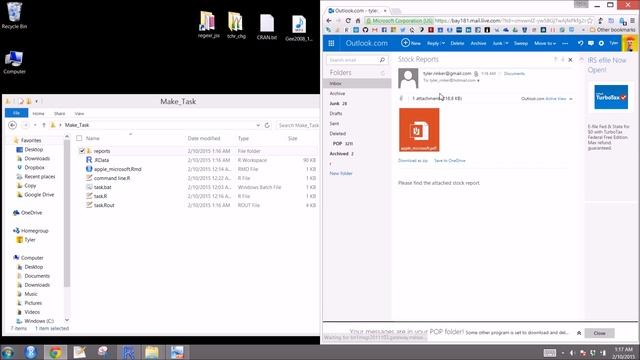
Task: Click the Chrome back arrow
Action: tap(329, 20)
